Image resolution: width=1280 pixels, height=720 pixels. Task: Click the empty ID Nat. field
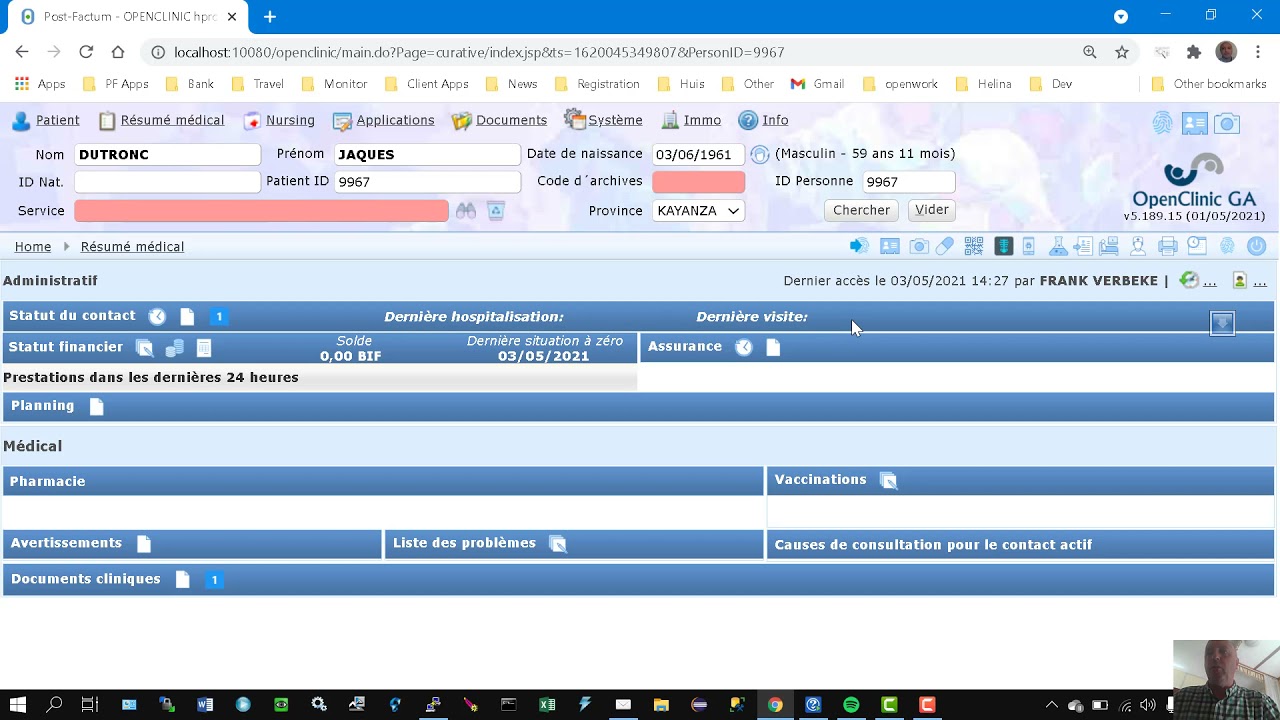[167, 182]
